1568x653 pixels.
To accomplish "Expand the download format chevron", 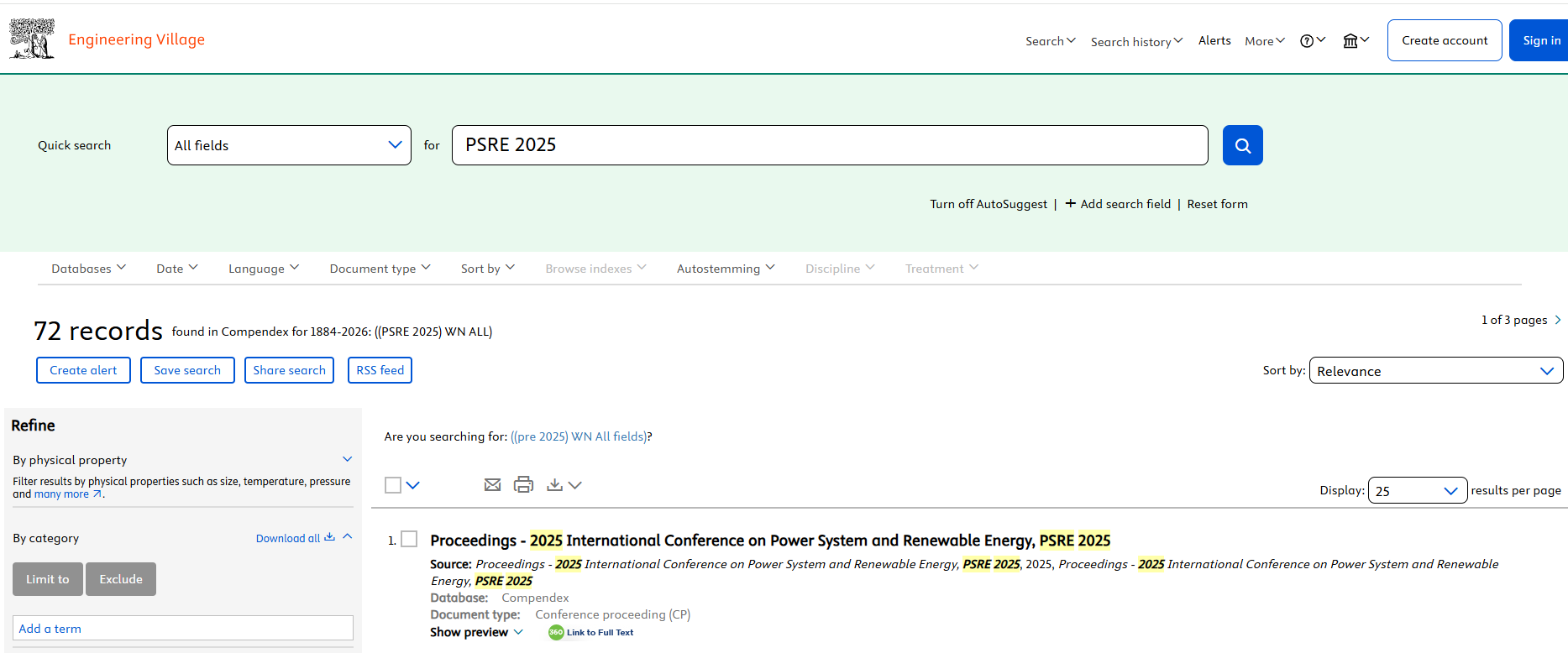I will click(x=574, y=485).
